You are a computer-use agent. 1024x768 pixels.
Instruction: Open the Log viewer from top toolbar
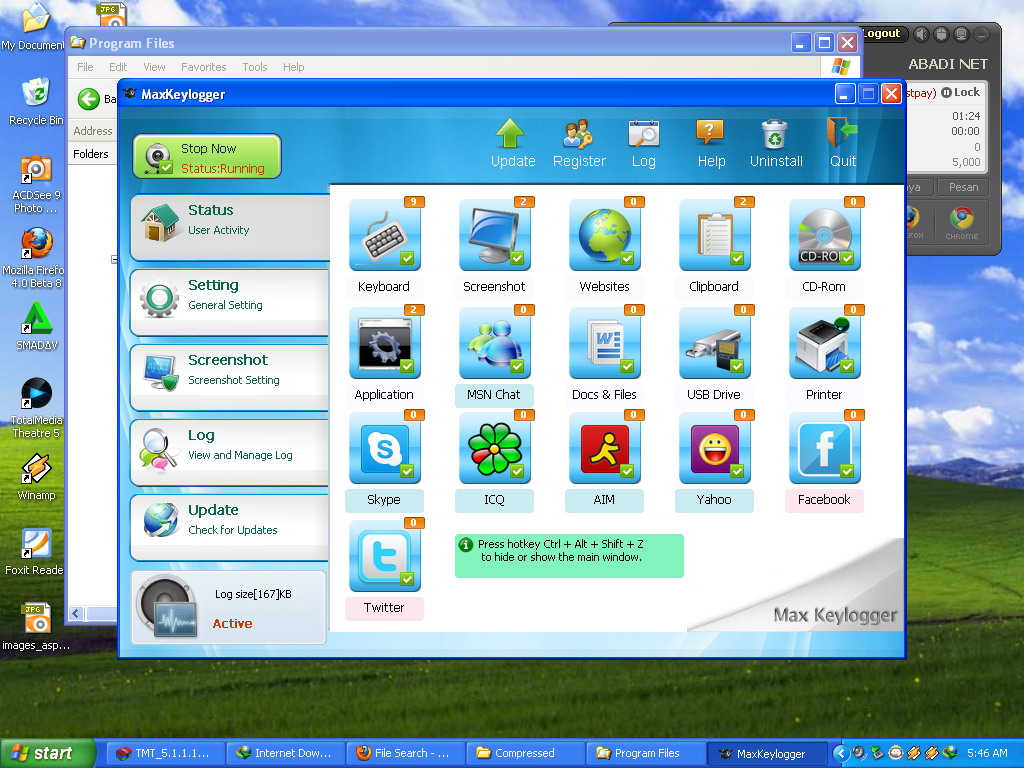(643, 143)
